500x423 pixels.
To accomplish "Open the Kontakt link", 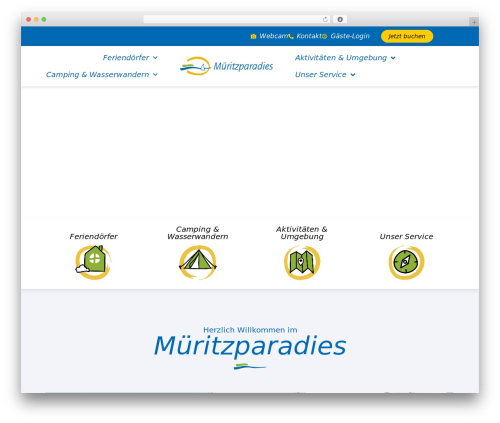I will click(309, 36).
